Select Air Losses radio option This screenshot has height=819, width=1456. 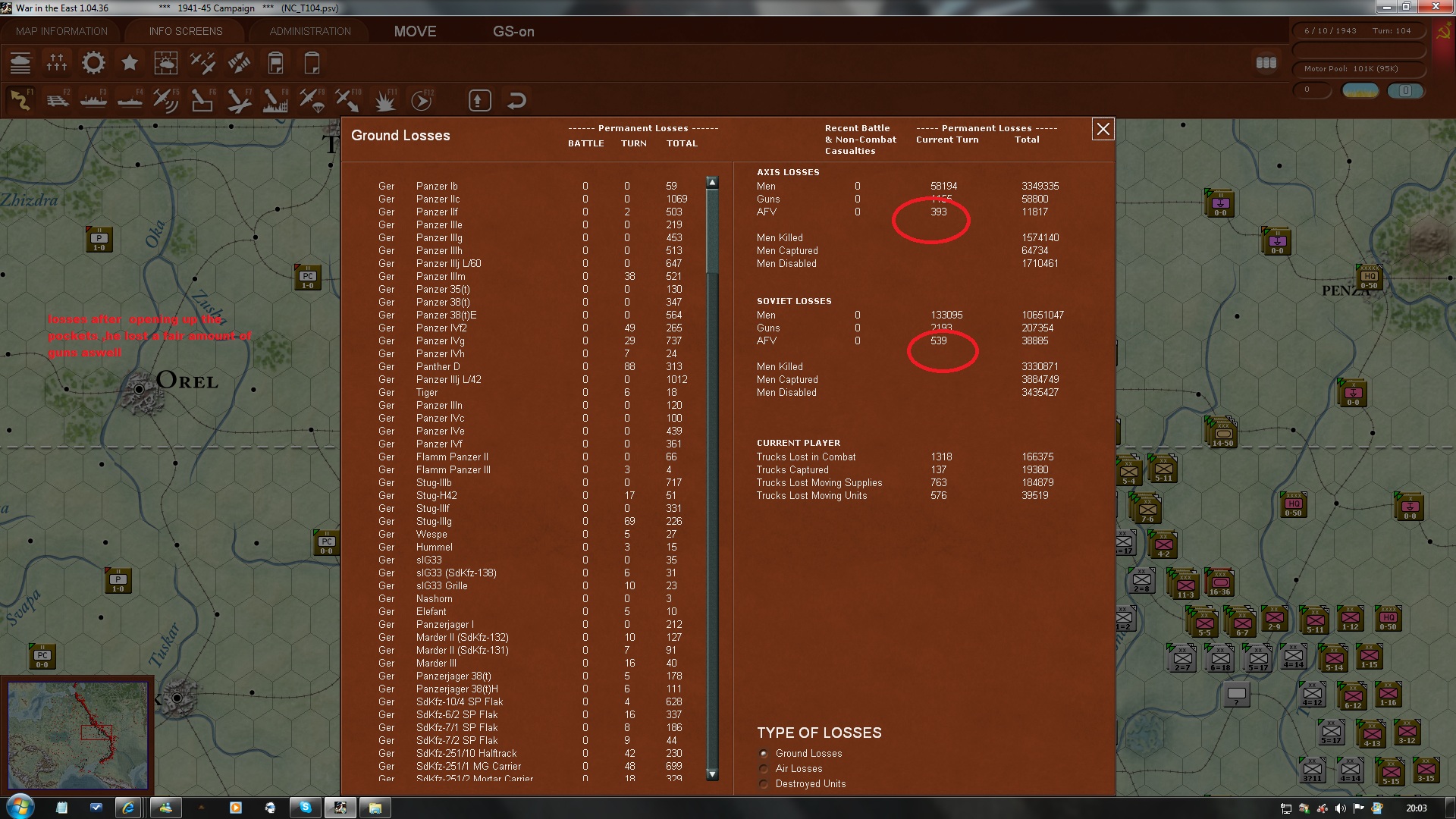click(764, 769)
